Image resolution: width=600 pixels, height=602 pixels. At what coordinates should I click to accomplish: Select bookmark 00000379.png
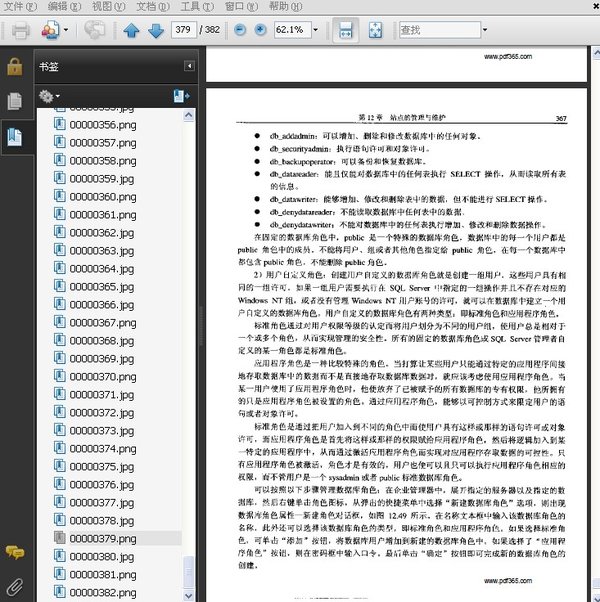(103, 539)
